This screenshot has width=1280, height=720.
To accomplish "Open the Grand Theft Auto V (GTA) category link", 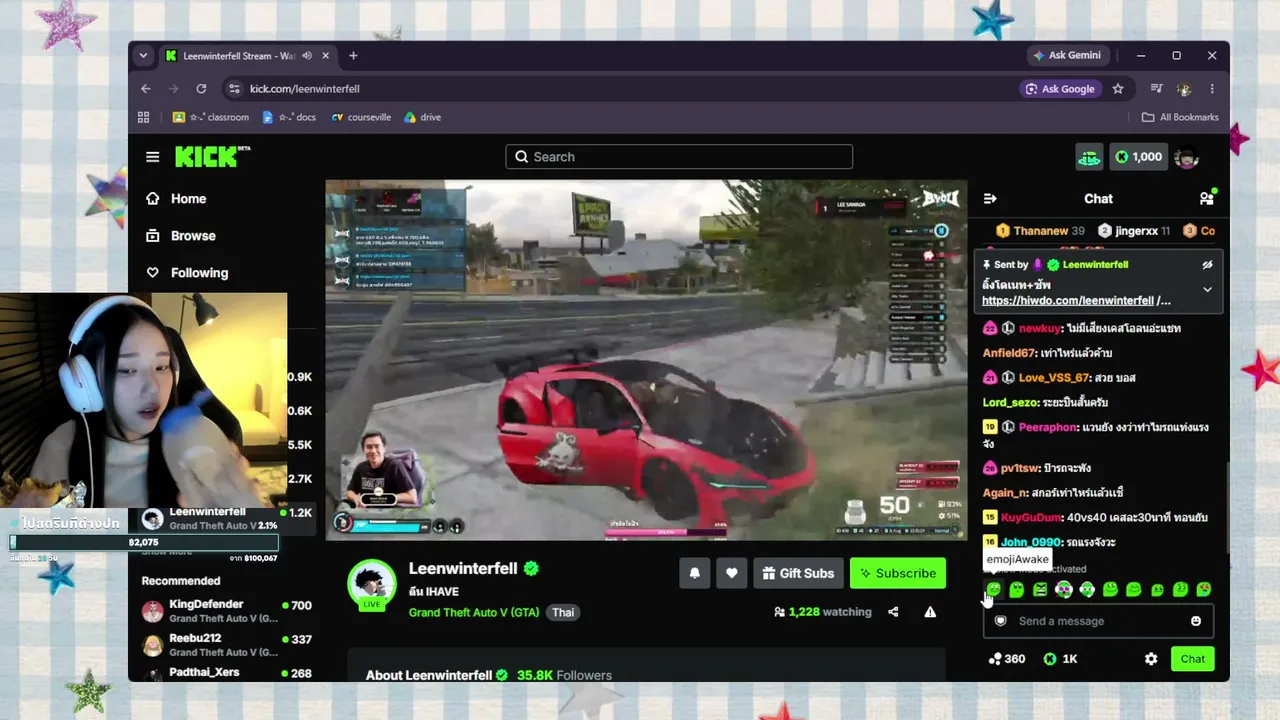I will tap(474, 612).
